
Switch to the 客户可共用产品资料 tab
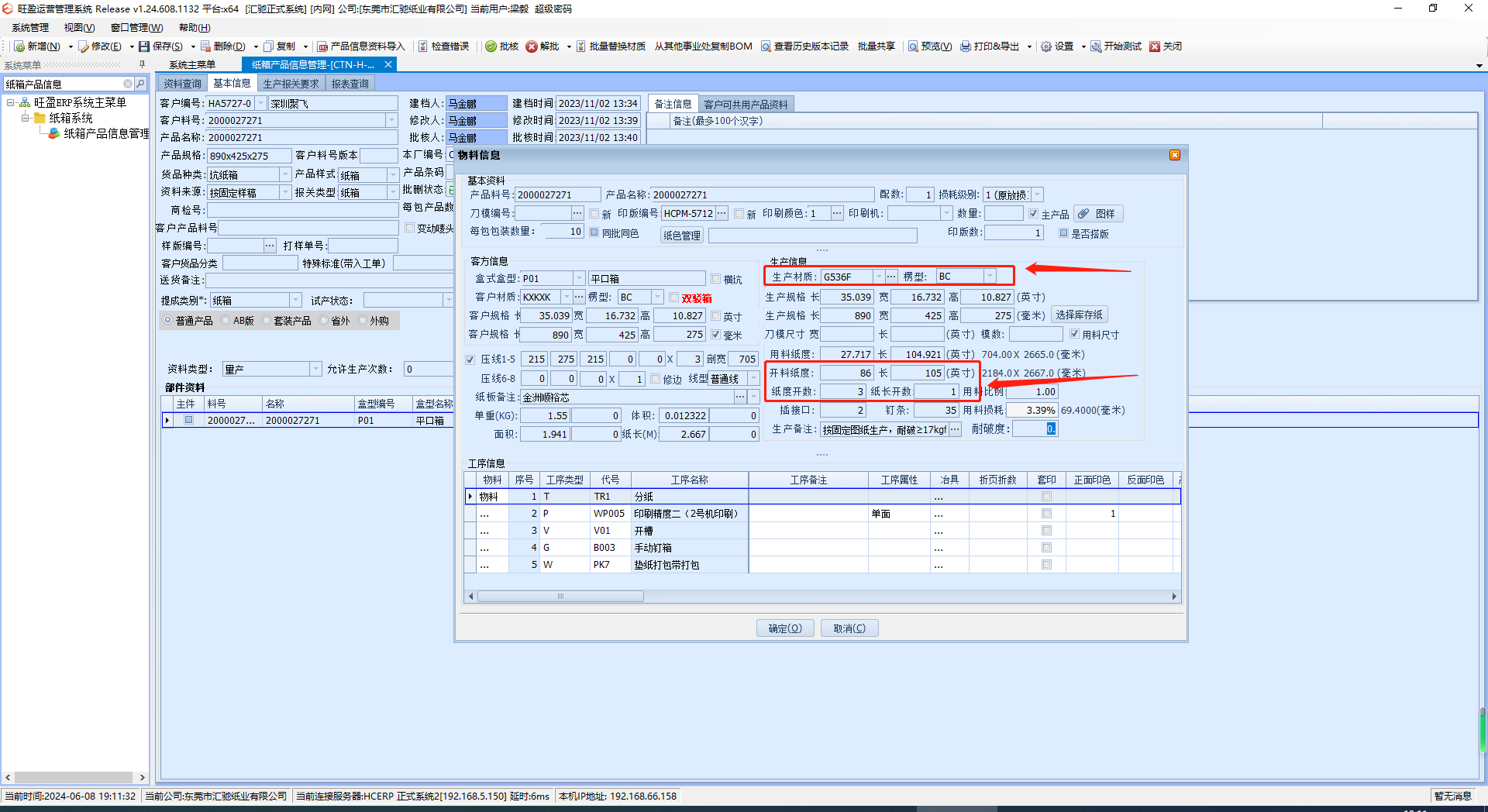[x=746, y=104]
